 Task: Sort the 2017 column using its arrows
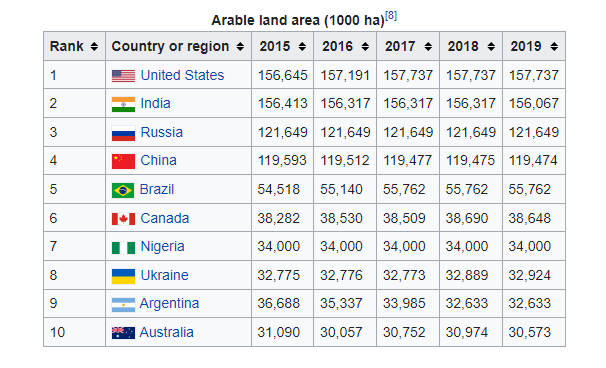click(428, 47)
